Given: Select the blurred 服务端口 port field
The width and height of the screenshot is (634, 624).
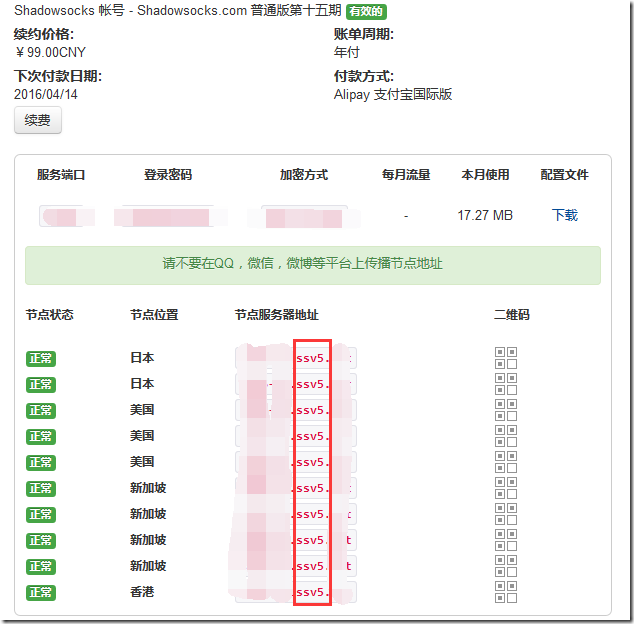Looking at the screenshot, I should [x=67, y=216].
